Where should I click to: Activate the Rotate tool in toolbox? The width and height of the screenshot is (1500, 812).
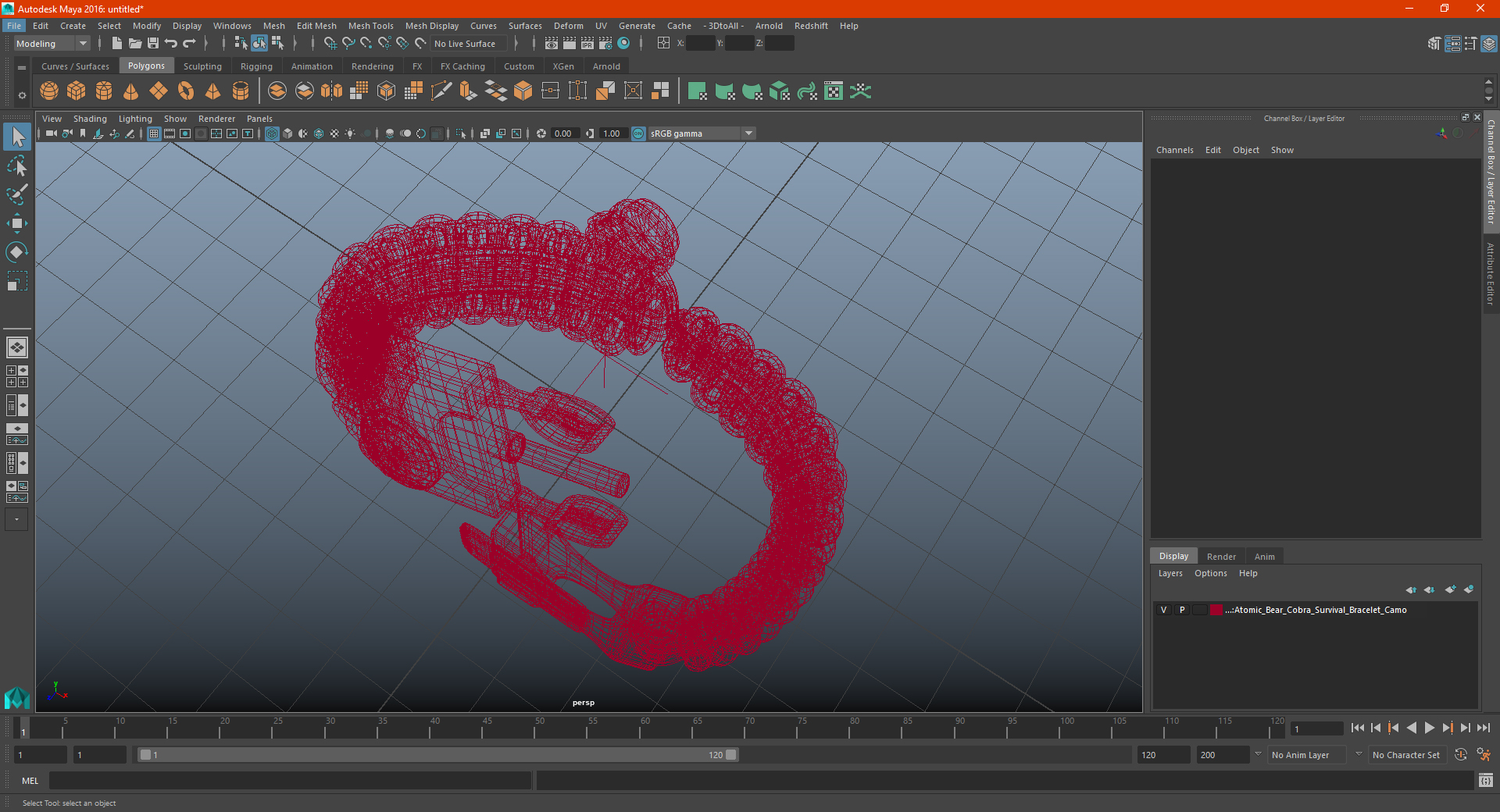coord(17,251)
